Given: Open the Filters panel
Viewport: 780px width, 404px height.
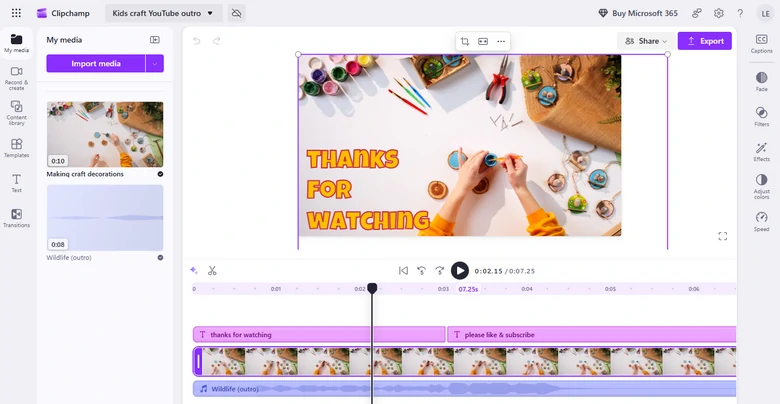Looking at the screenshot, I should 762,116.
